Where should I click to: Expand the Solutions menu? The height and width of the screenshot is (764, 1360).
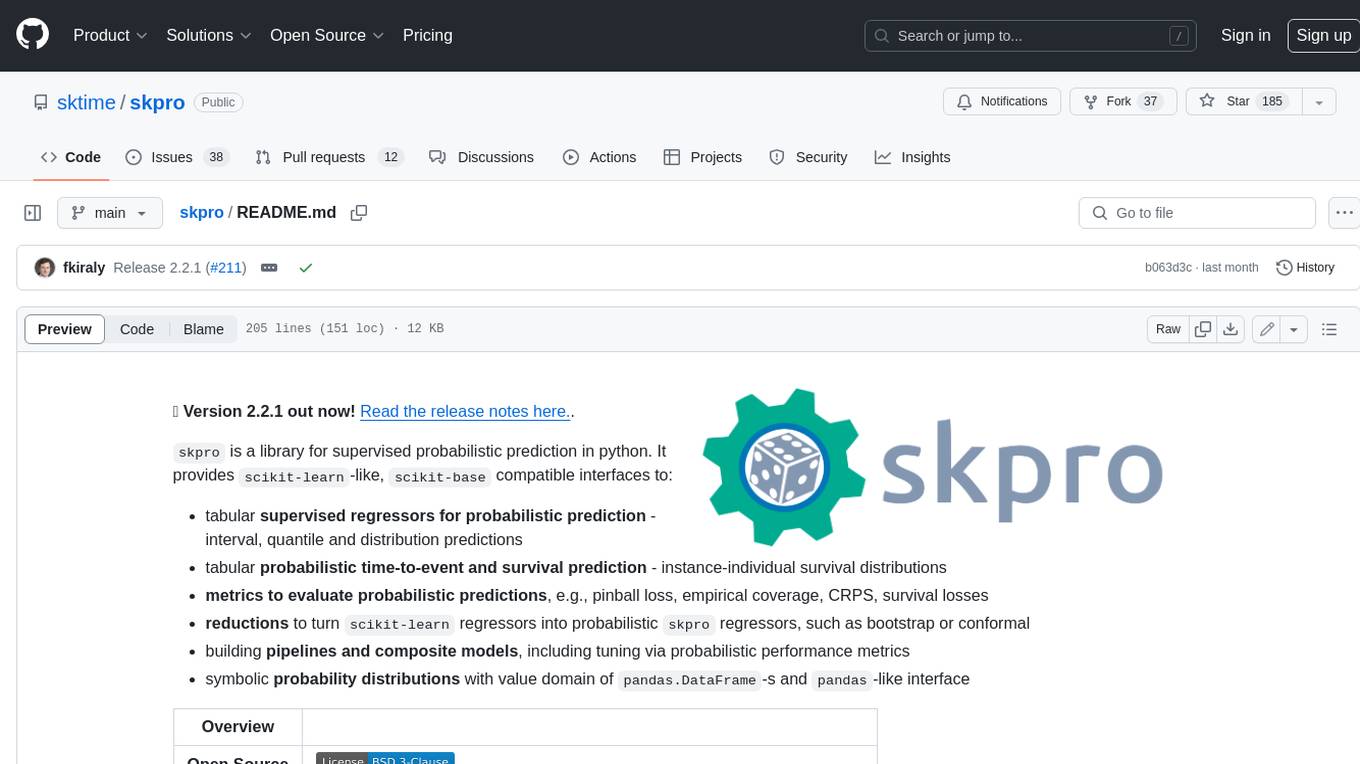click(208, 35)
